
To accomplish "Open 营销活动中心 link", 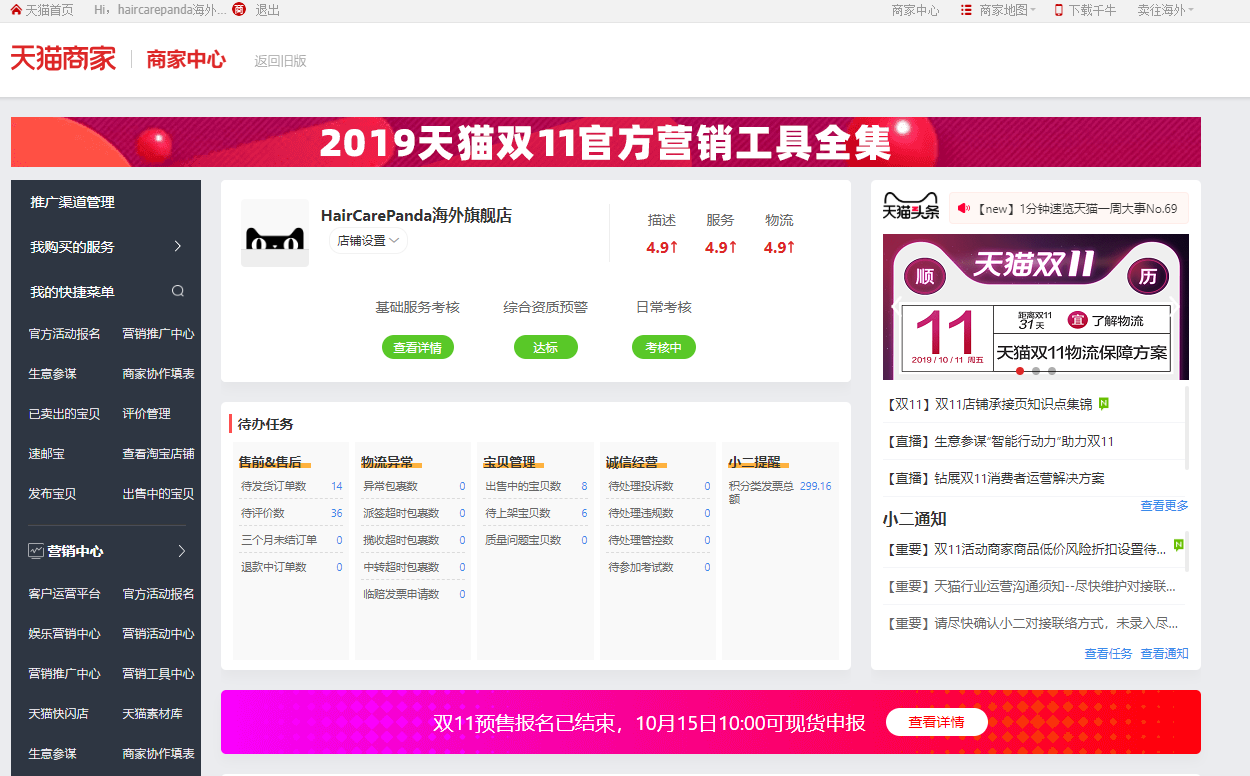I will click(x=159, y=633).
